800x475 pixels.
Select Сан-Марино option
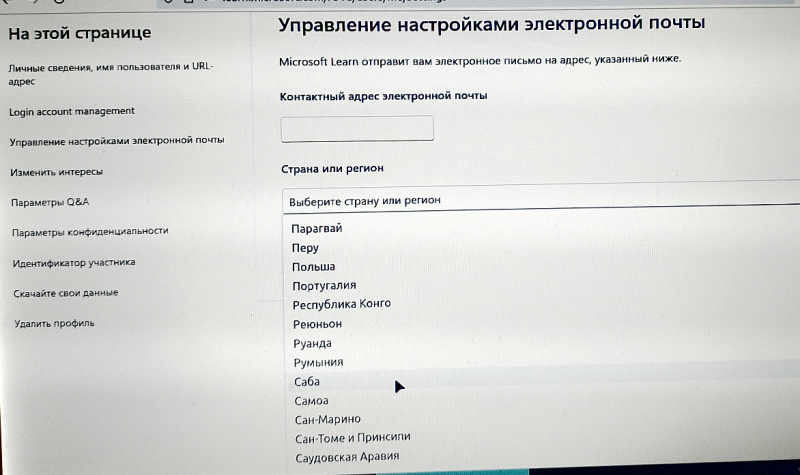328,419
